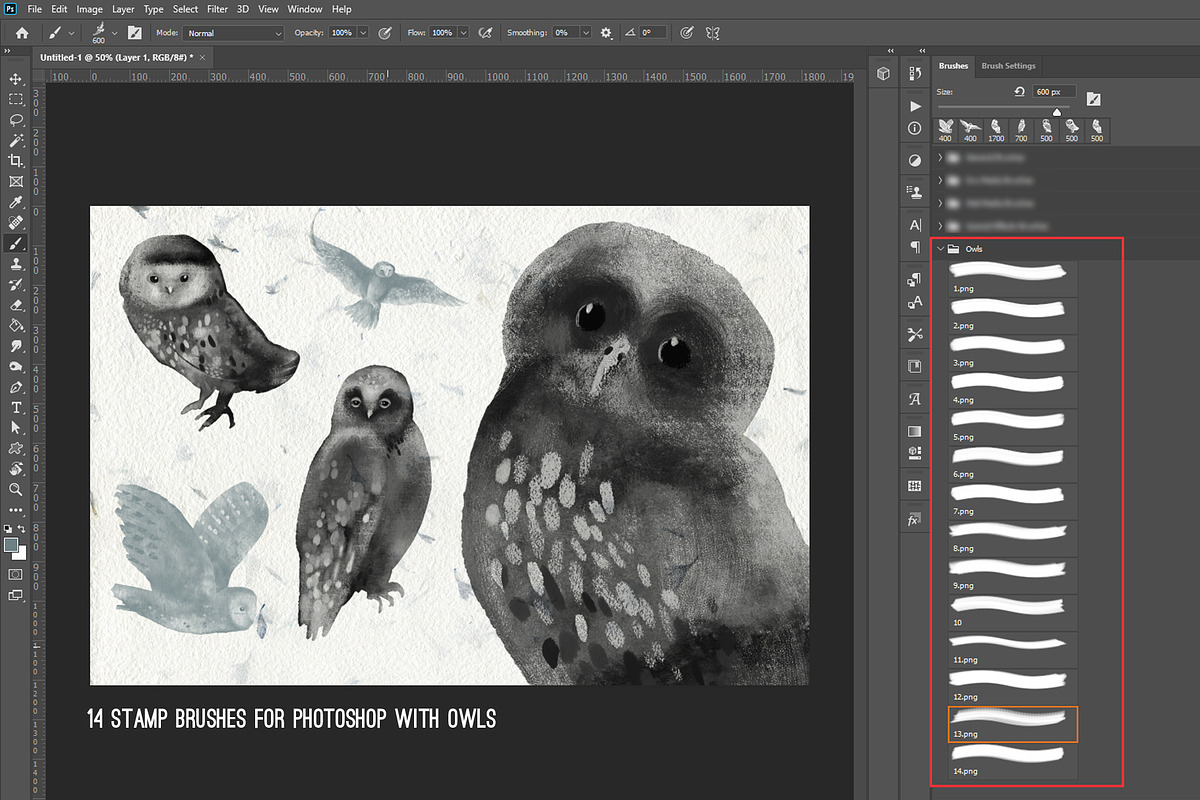1200x800 pixels.
Task: Select the Horizontal Type tool
Action: point(16,407)
